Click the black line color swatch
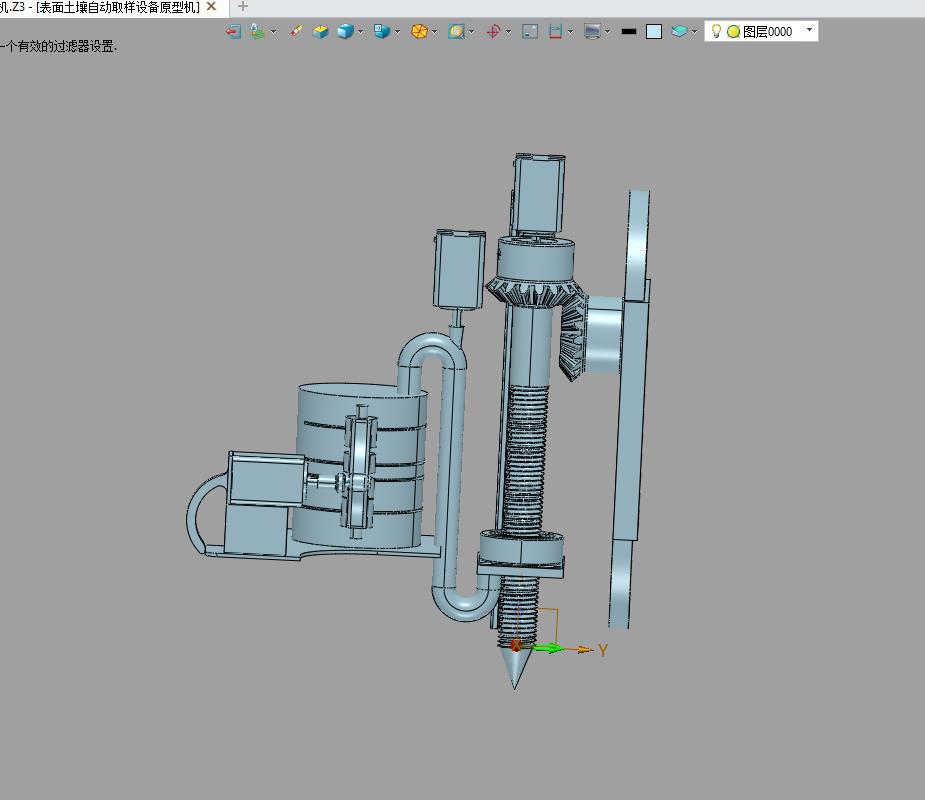Image resolution: width=925 pixels, height=800 pixels. [629, 31]
